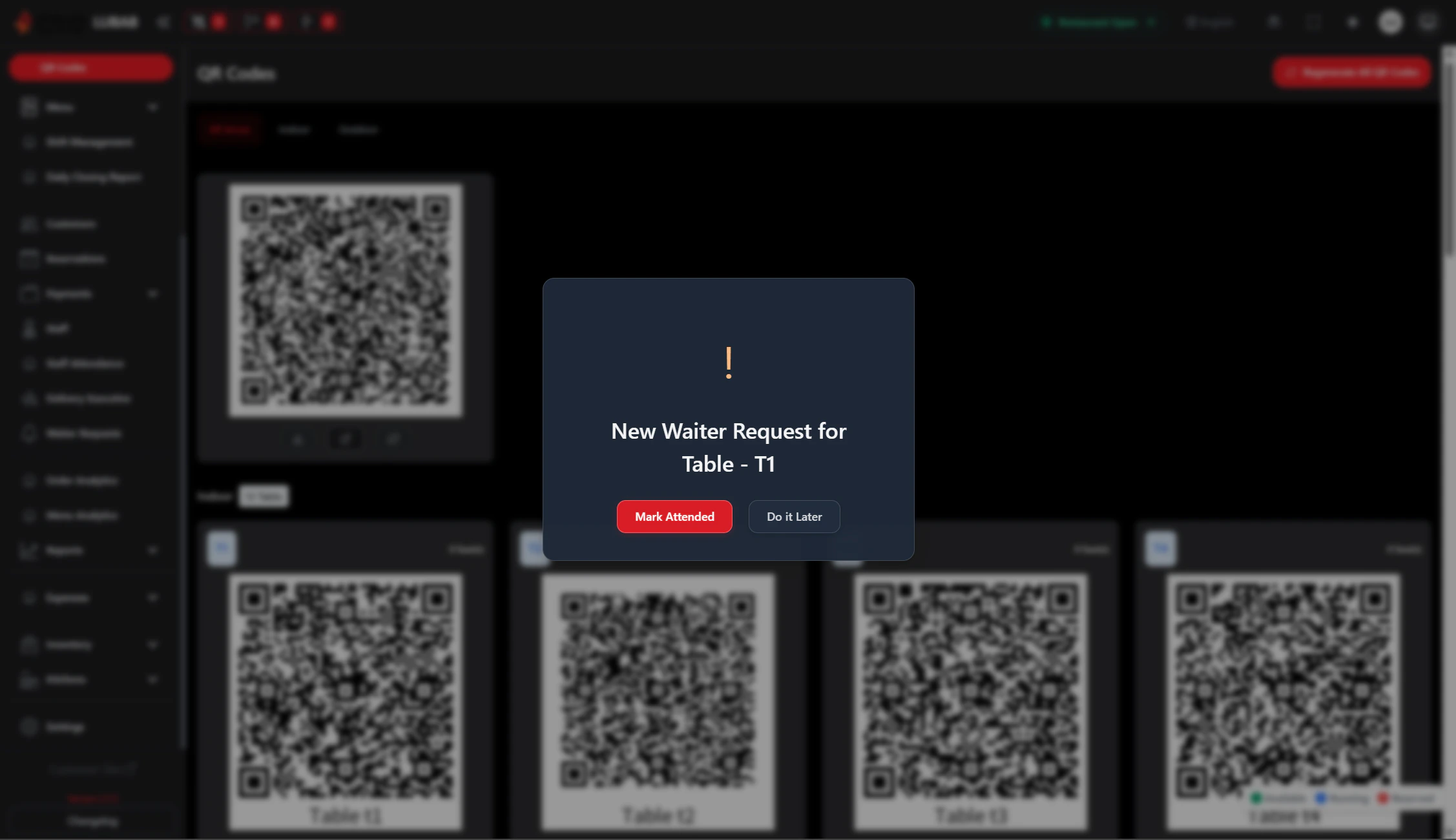The width and height of the screenshot is (1456, 840).
Task: Open Waiter Requests from the sidebar
Action: click(x=83, y=434)
